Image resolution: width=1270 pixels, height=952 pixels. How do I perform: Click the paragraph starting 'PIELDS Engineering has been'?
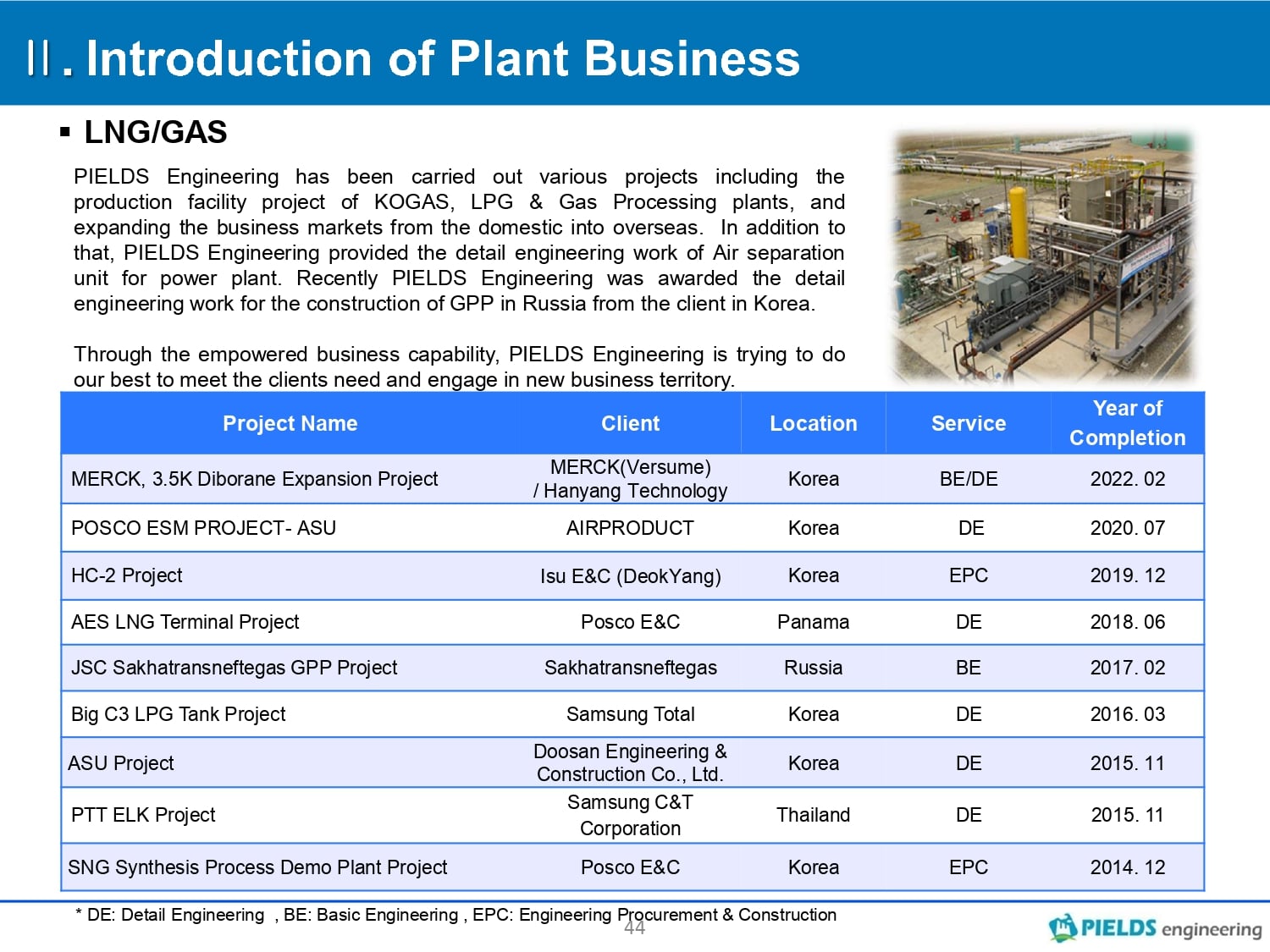coord(459,240)
